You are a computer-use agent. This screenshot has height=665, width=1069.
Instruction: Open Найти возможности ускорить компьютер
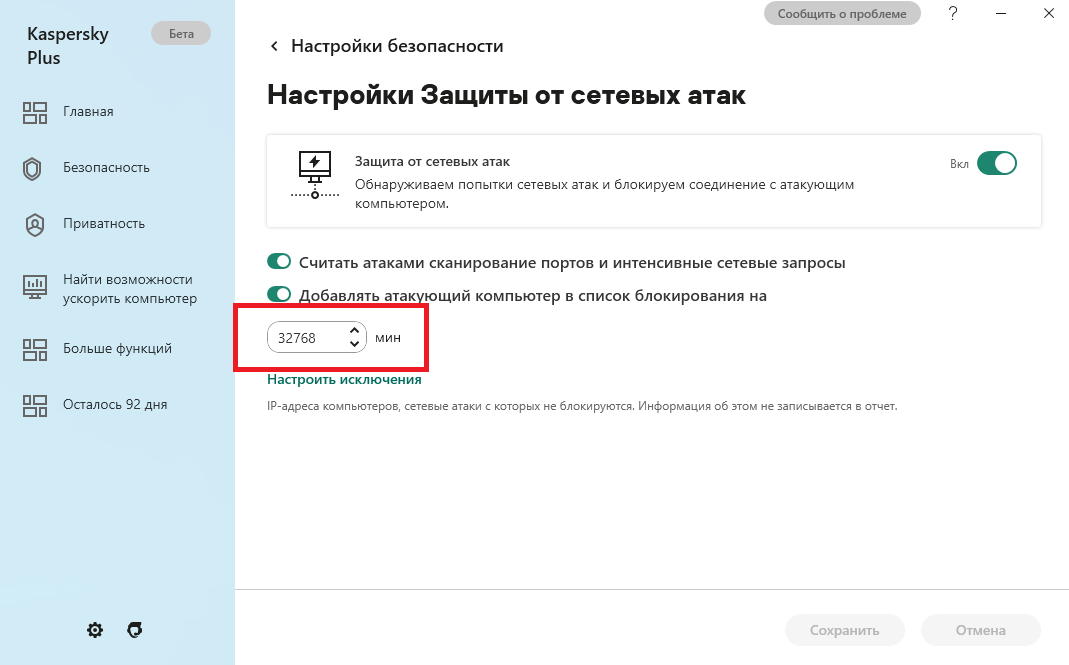(x=130, y=289)
